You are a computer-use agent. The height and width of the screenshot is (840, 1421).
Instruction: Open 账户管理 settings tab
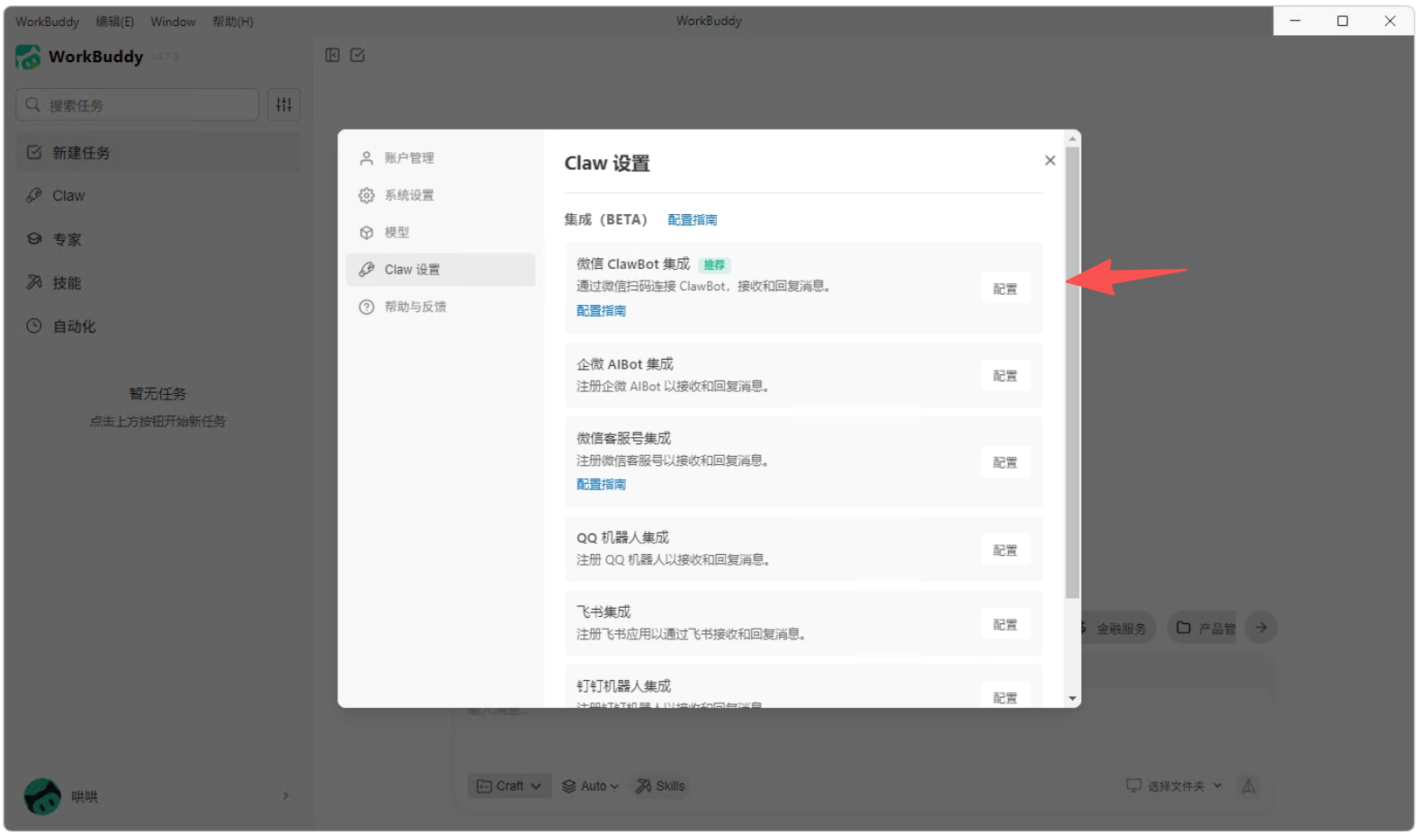tap(441, 158)
